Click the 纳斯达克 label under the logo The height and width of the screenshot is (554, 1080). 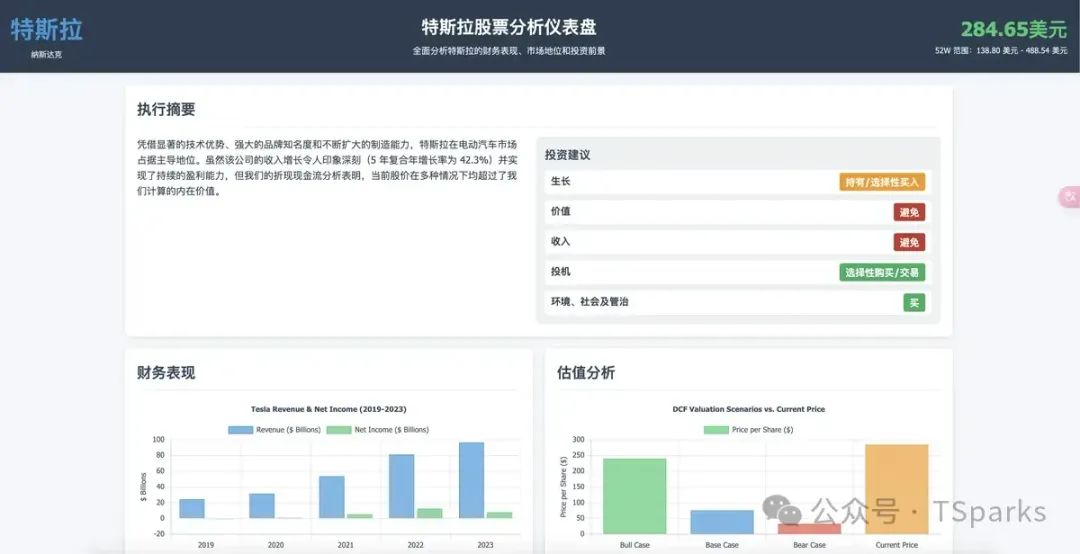[46, 54]
